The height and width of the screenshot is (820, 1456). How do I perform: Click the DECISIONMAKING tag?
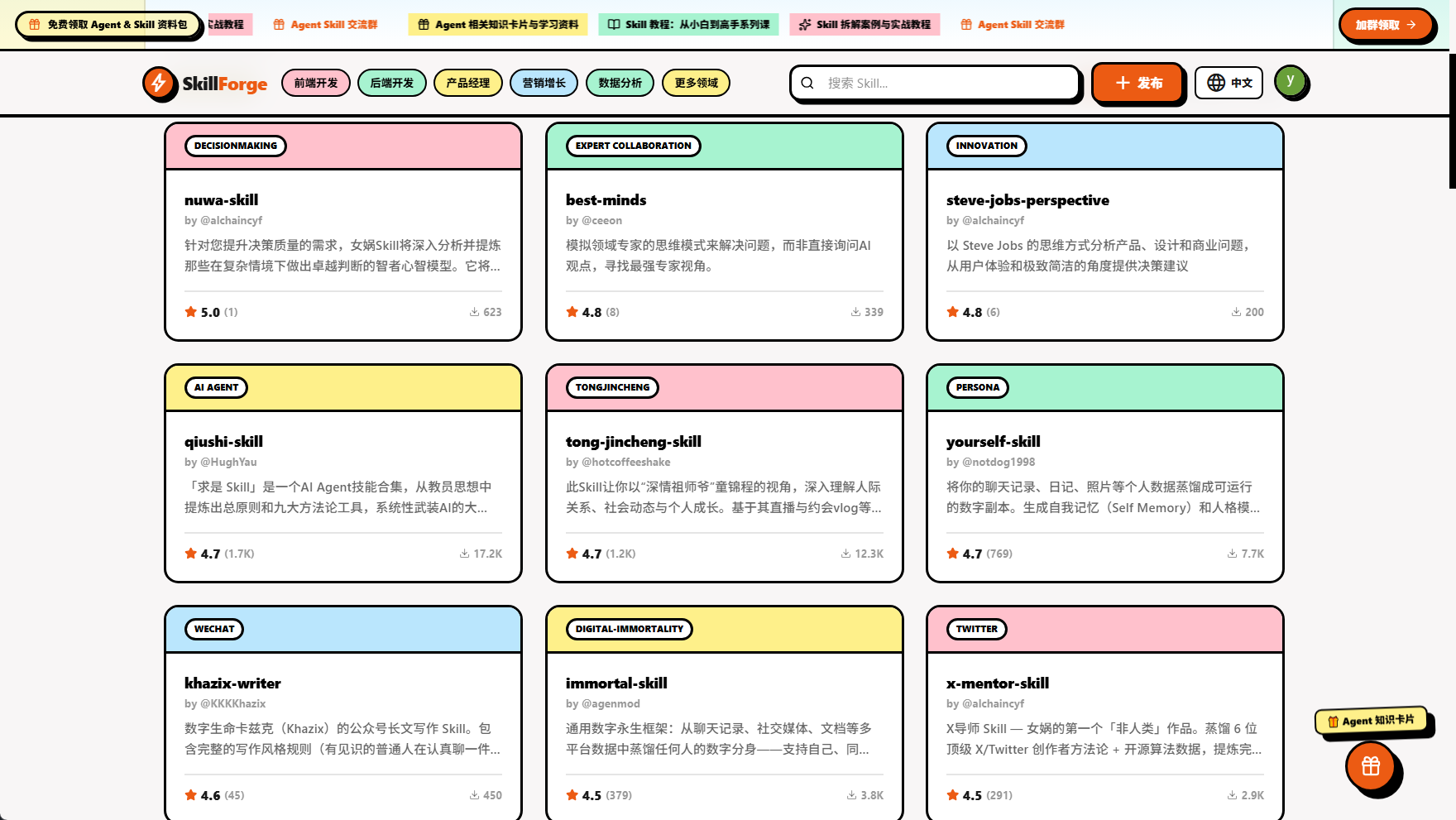click(236, 146)
